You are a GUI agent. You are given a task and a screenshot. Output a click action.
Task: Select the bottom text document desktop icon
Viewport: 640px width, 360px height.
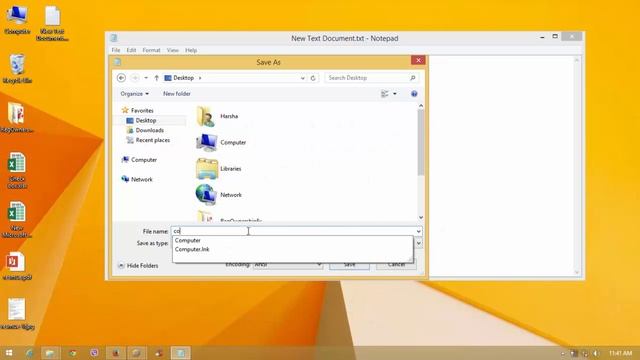tap(17, 314)
